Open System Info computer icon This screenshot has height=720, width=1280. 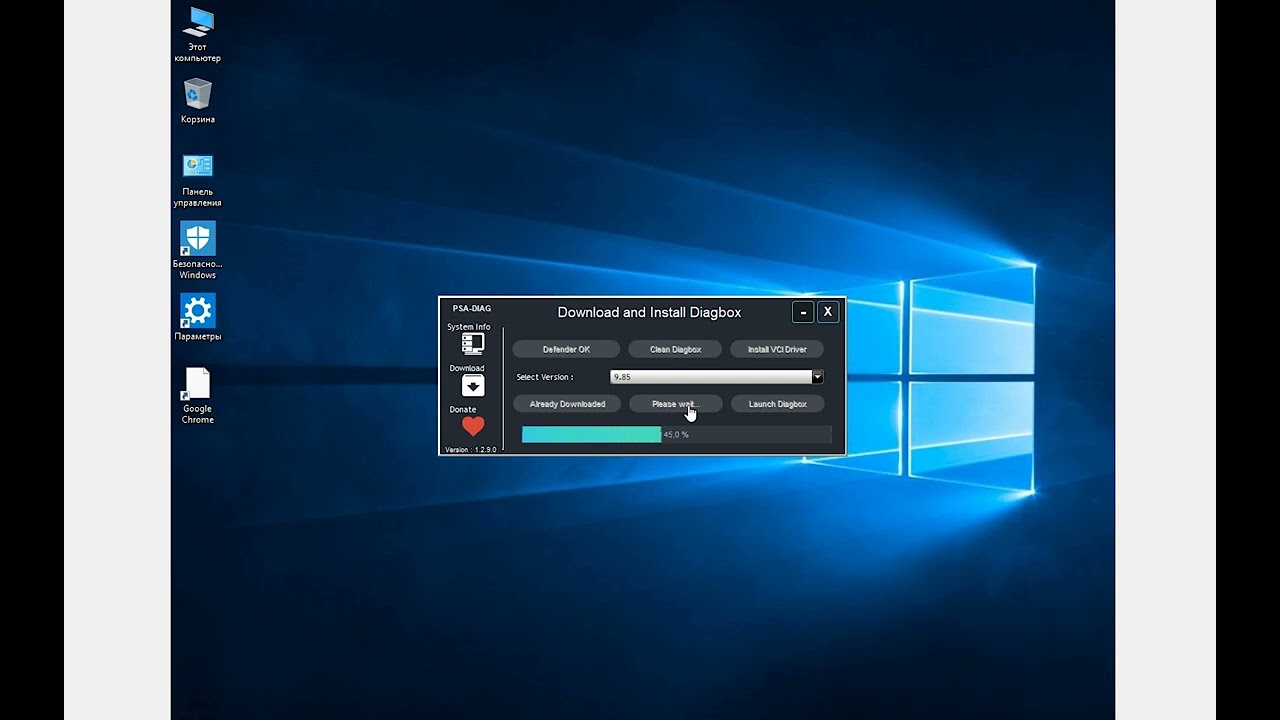pyautogui.click(x=472, y=344)
